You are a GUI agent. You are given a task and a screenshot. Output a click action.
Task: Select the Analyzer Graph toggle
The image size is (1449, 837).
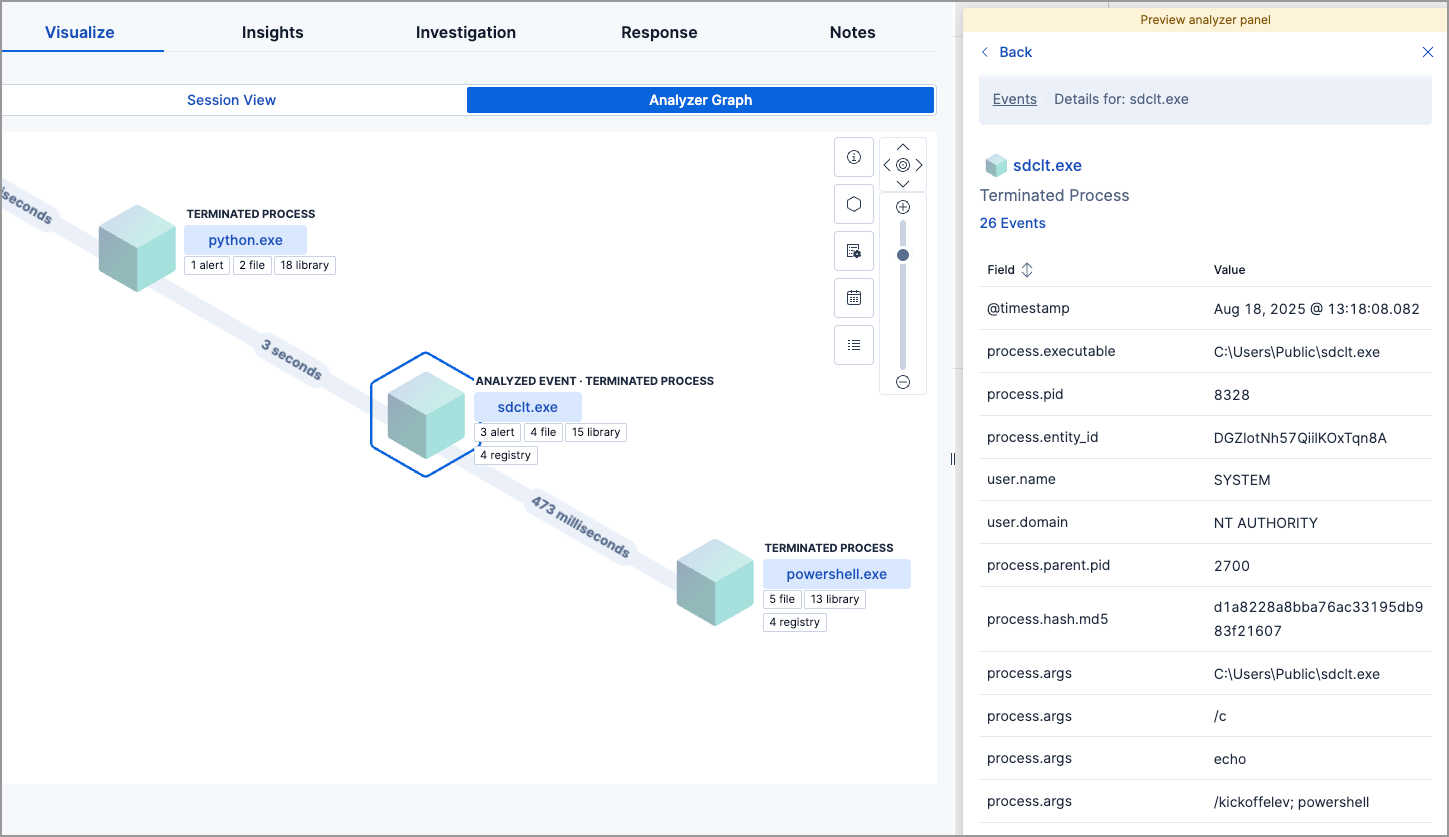tap(700, 100)
